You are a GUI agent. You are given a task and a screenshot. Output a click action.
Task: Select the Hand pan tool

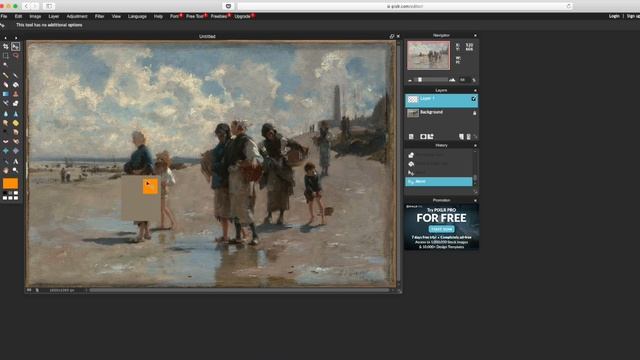(x=5, y=170)
